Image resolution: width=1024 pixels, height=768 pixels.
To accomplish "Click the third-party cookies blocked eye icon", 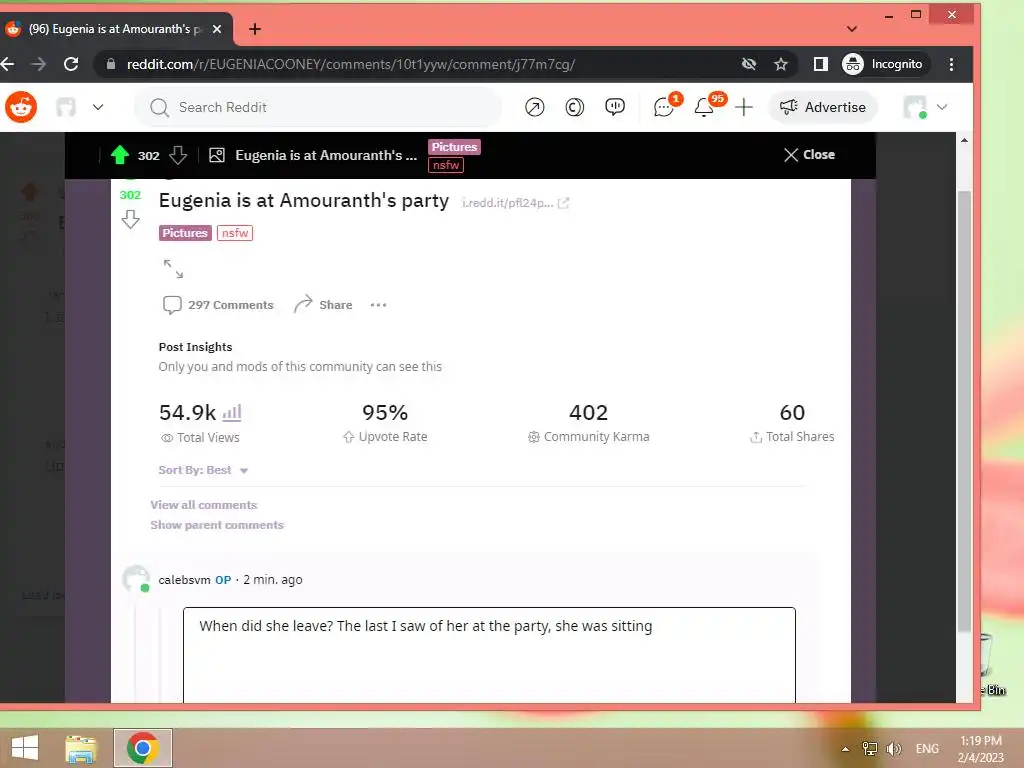I will pyautogui.click(x=749, y=64).
